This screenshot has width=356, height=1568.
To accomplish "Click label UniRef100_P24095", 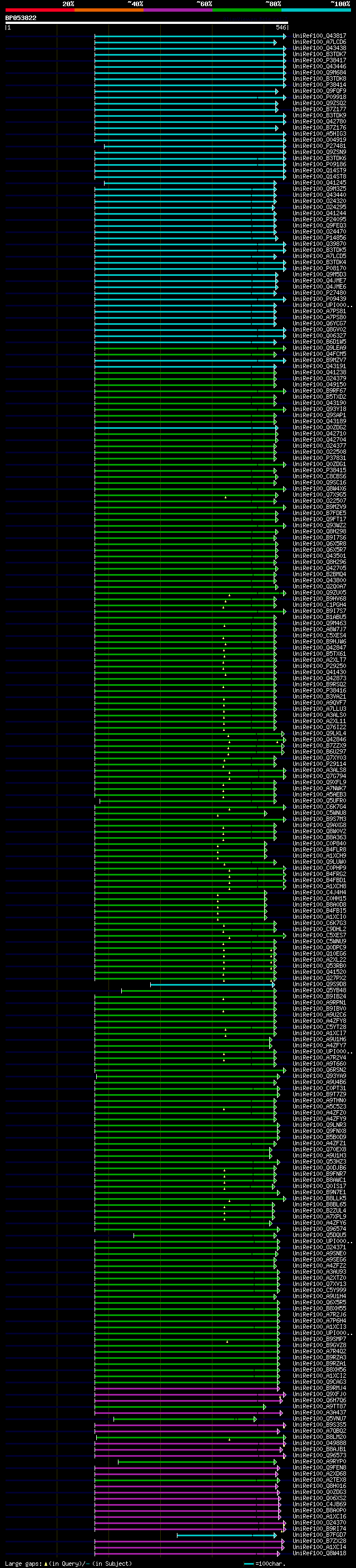I will click(319, 219).
